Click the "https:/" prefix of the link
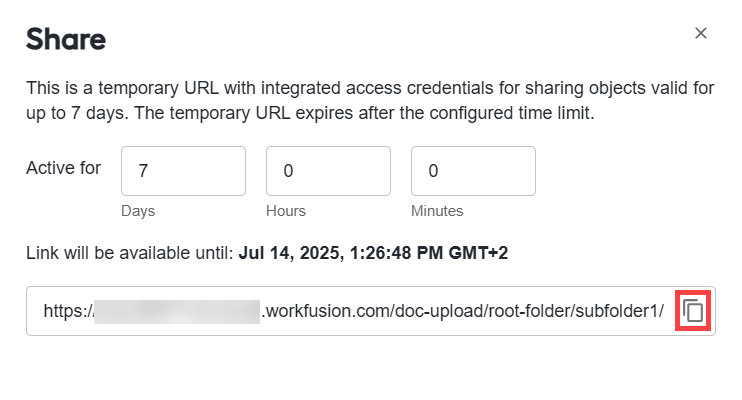Screen dimensions: 742x400 tap(69, 311)
